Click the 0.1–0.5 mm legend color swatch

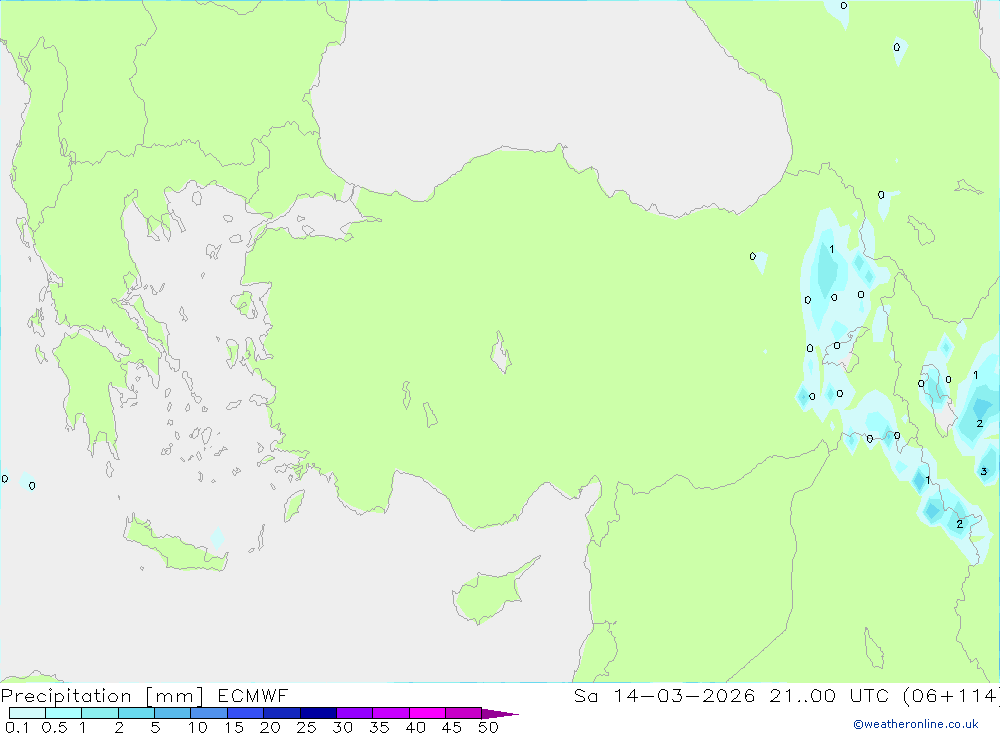coord(27,713)
